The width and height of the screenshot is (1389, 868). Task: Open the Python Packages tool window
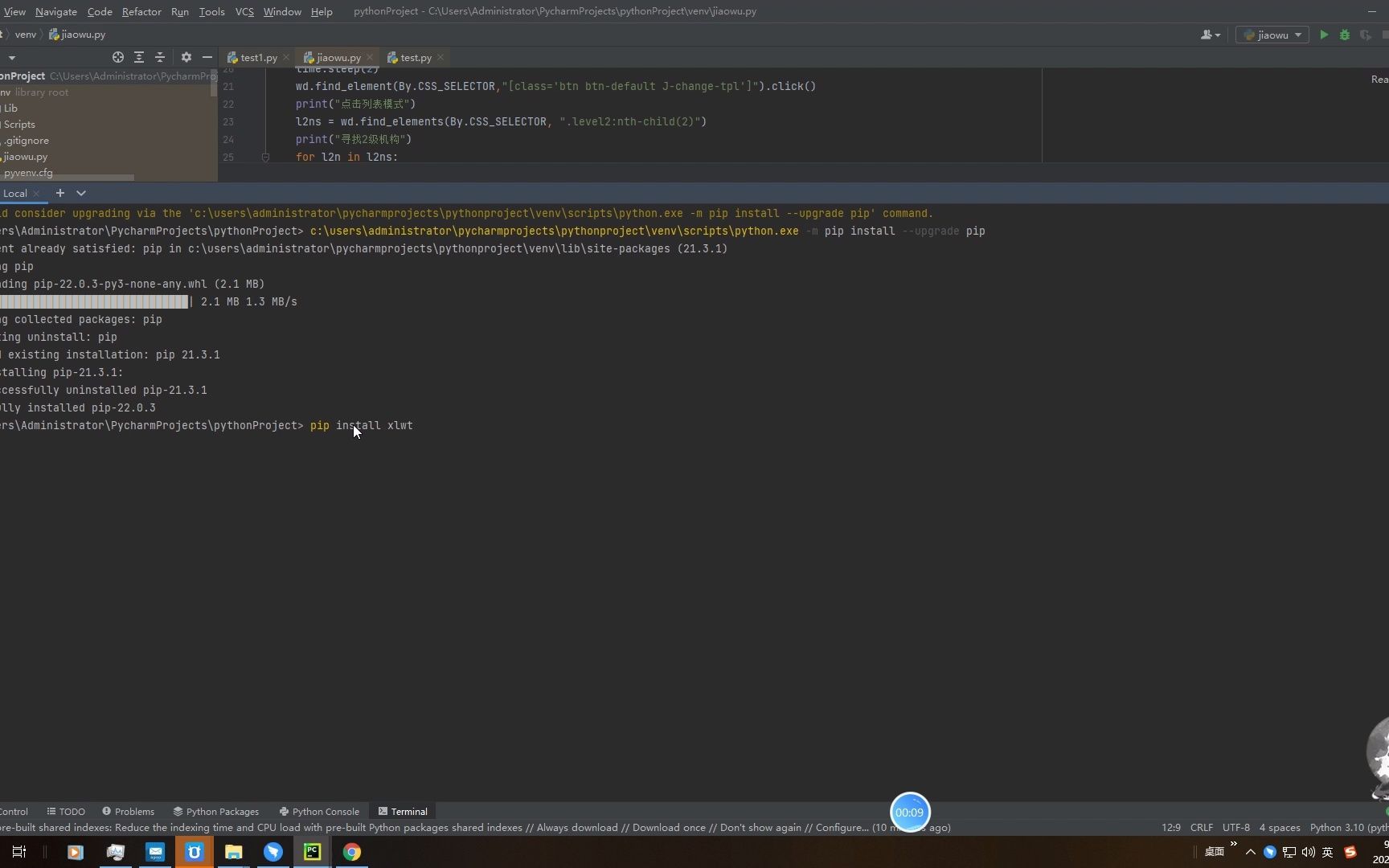click(216, 811)
